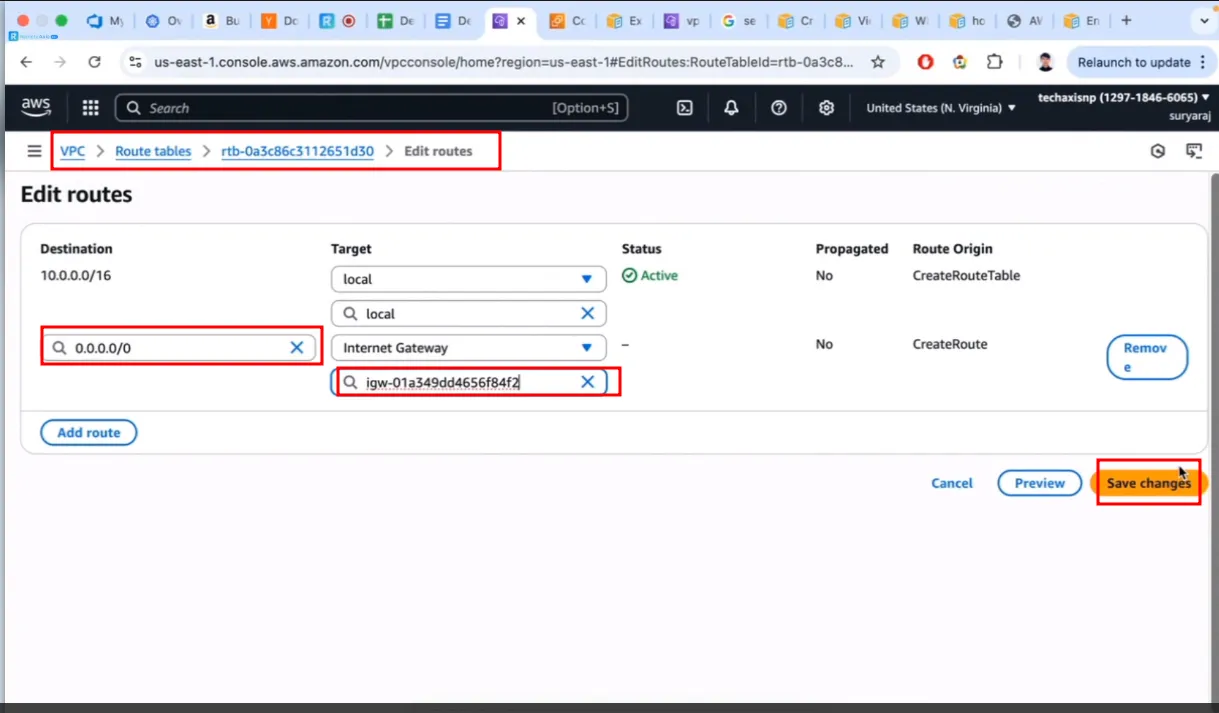Click the local target search input
The width and height of the screenshot is (1219, 713).
click(x=469, y=314)
